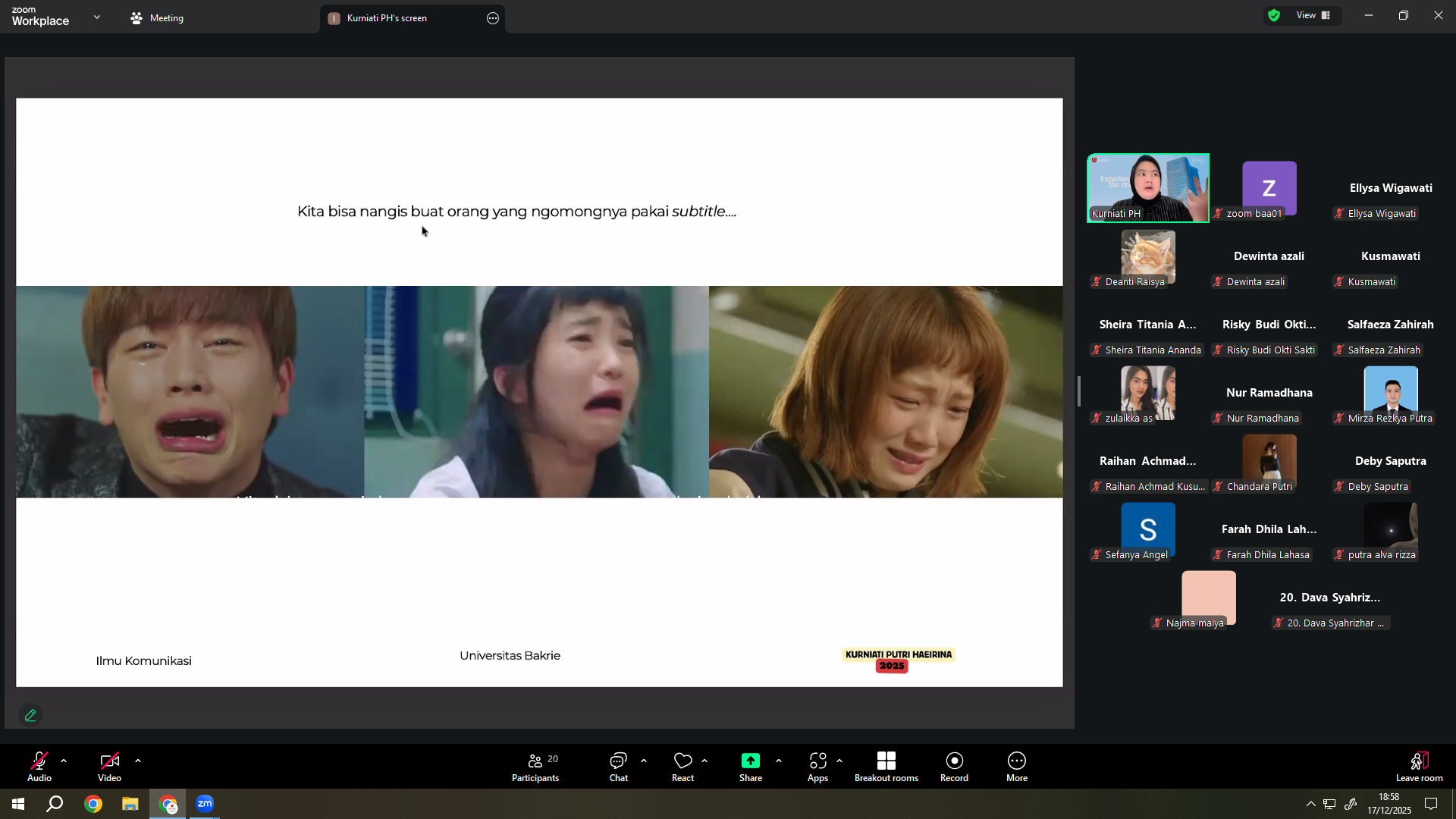Open the Chat panel
1456x819 pixels.
click(619, 767)
